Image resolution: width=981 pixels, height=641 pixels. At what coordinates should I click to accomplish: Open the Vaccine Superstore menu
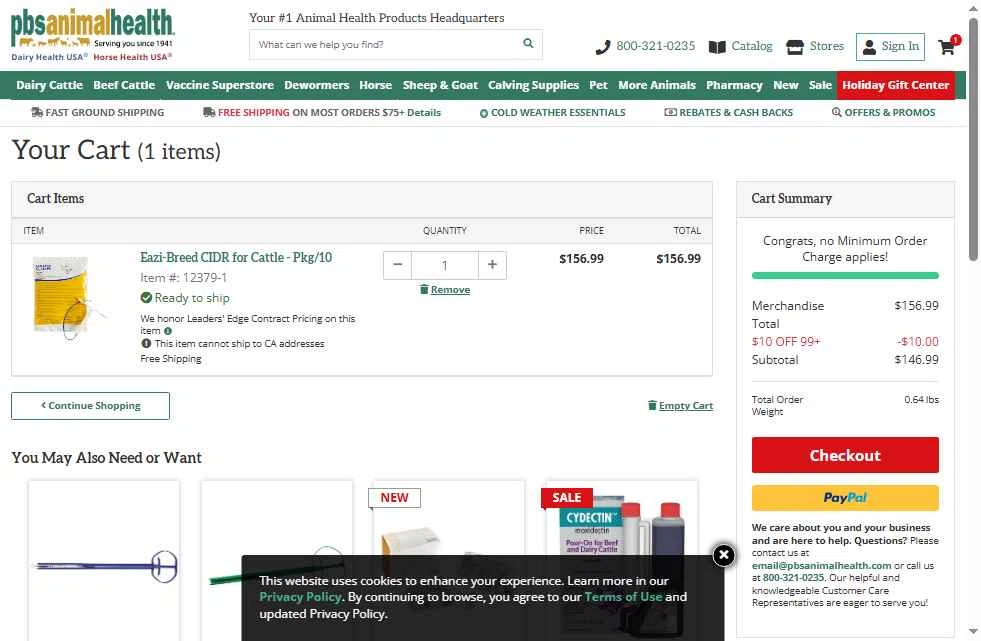coord(220,85)
